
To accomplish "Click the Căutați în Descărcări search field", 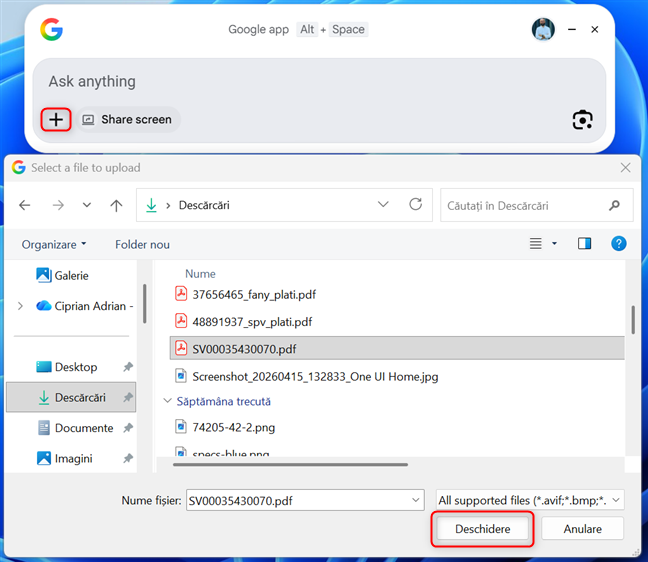I will coord(525,205).
